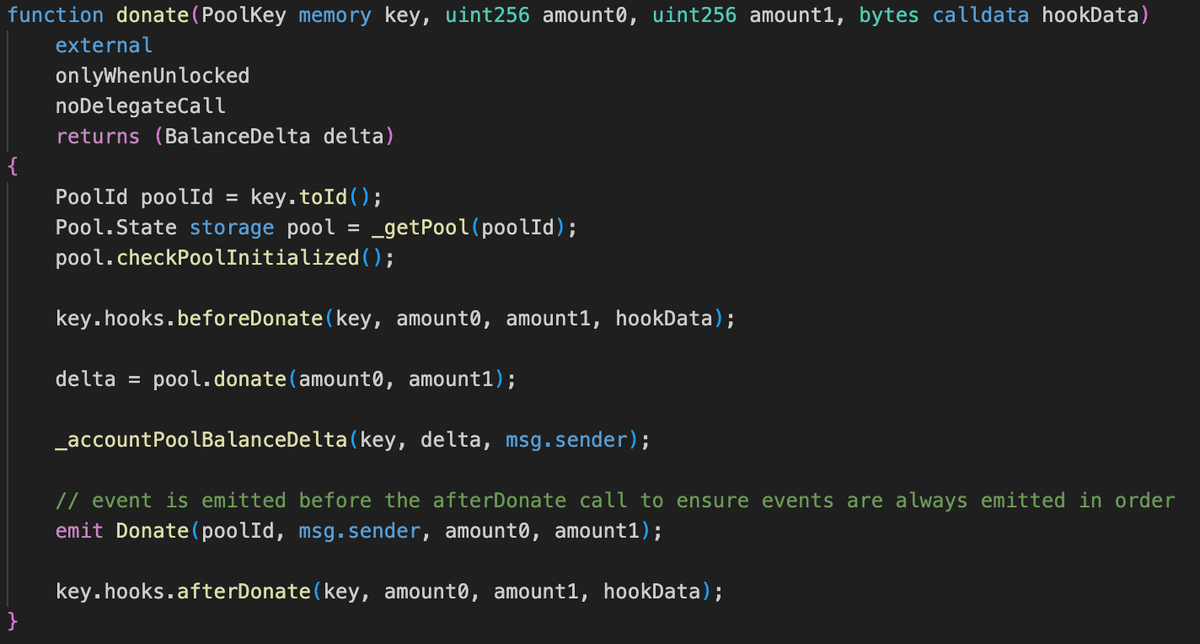
Task: Click 'emit' keyword
Action: [79, 531]
